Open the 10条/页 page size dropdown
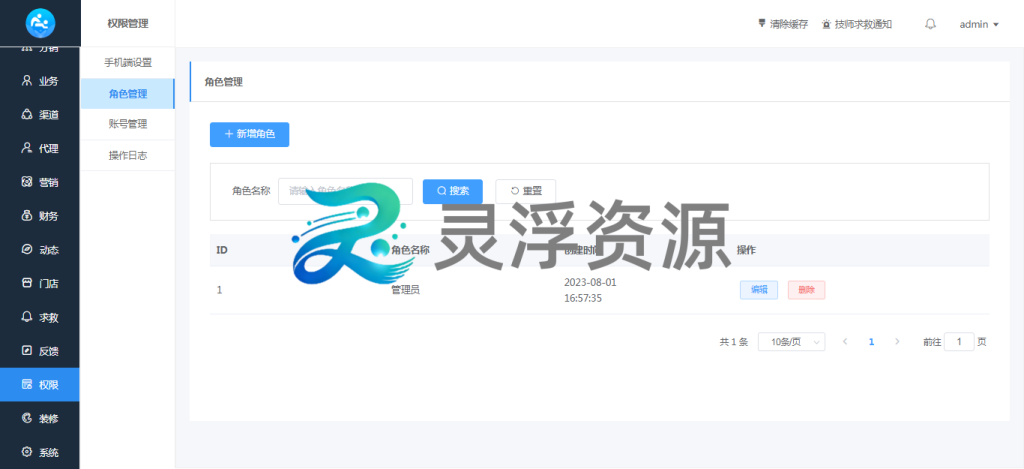 [x=792, y=342]
